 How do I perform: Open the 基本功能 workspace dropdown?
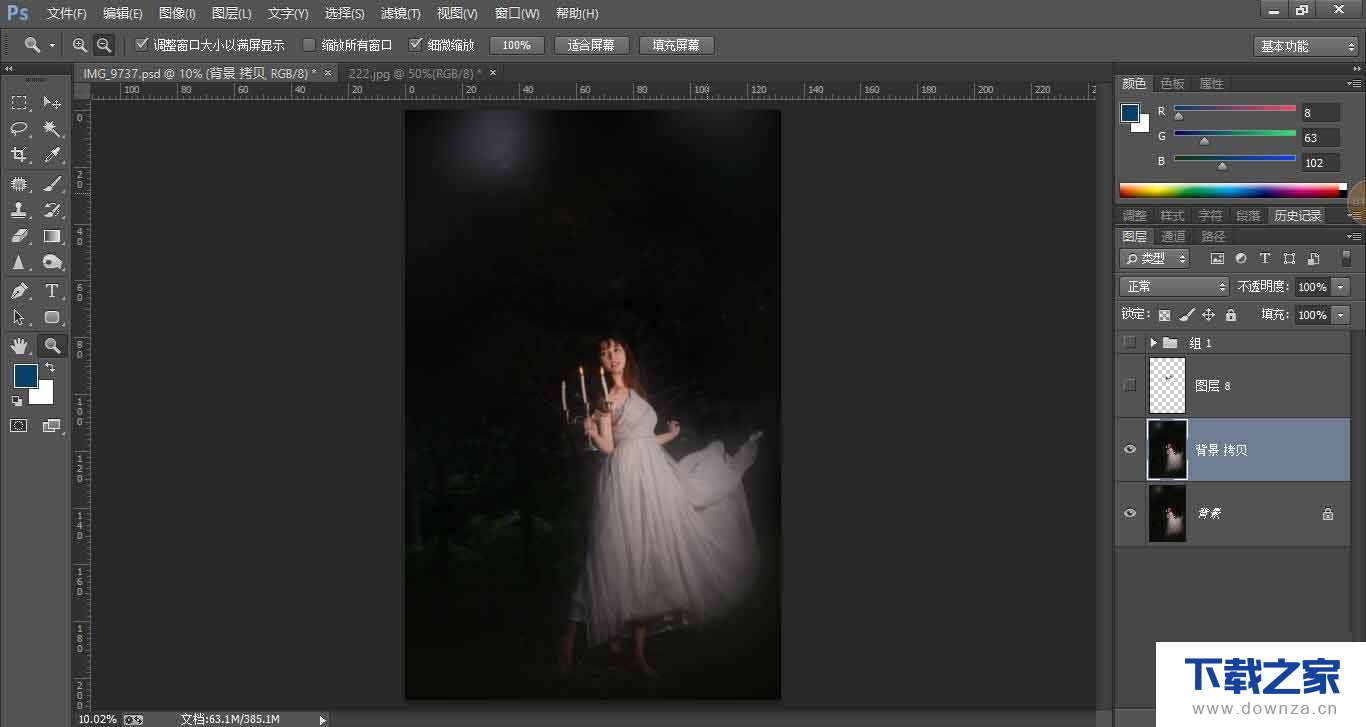click(x=1305, y=46)
